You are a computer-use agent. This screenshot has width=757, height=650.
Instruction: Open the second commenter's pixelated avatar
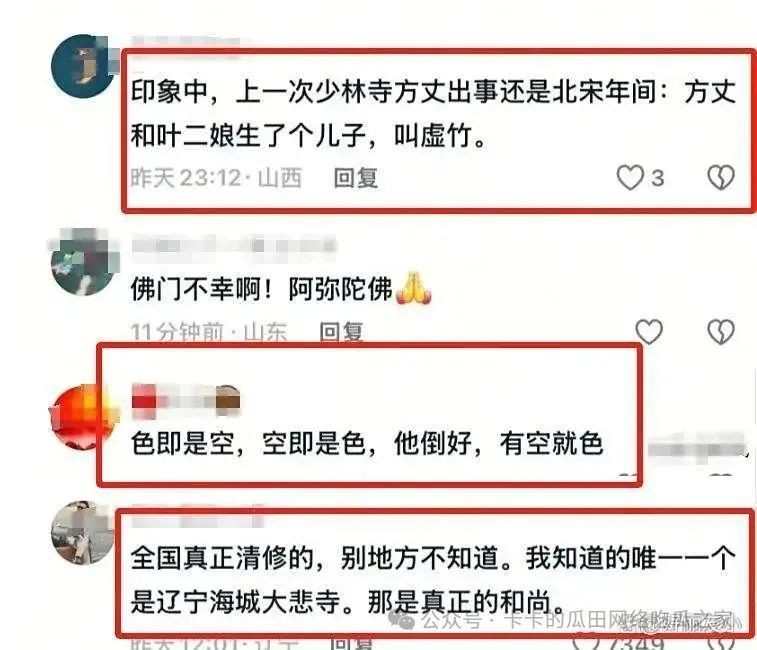click(83, 263)
